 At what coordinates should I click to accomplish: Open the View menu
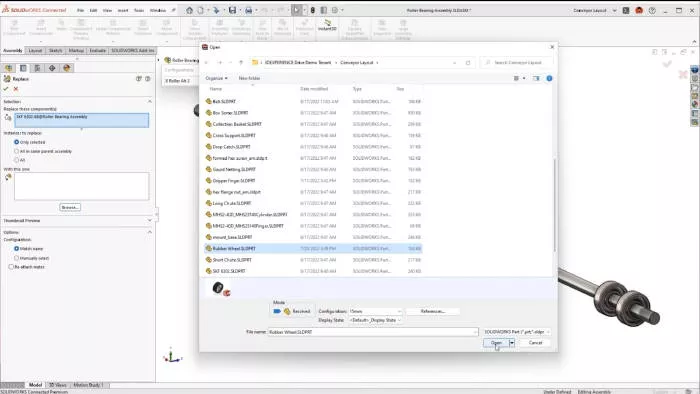[108, 10]
